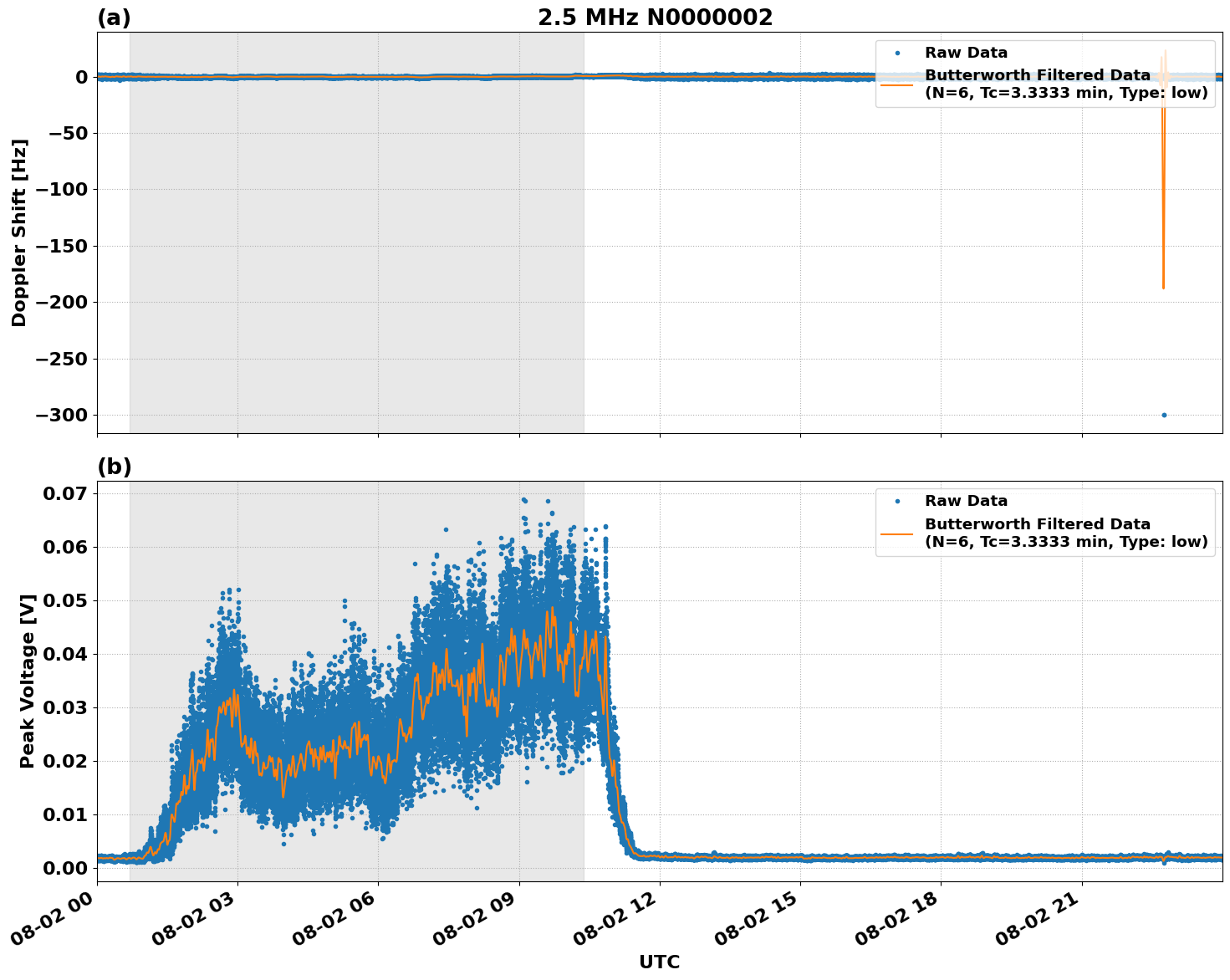This screenshot has height=980, width=1230.
Task: Click the outlier point near -300 Hz
Action: pos(1166,413)
